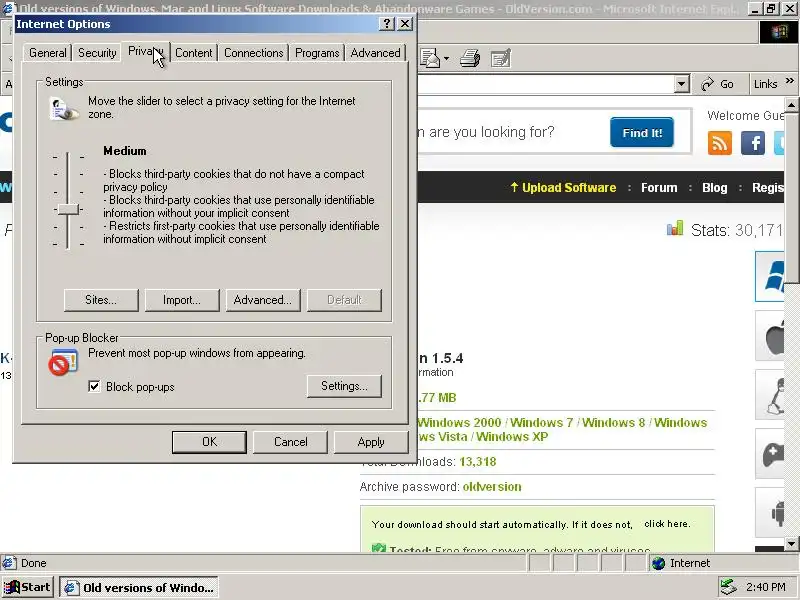This screenshot has height=600, width=800.
Task: Select the Privacy tab
Action: 145,52
